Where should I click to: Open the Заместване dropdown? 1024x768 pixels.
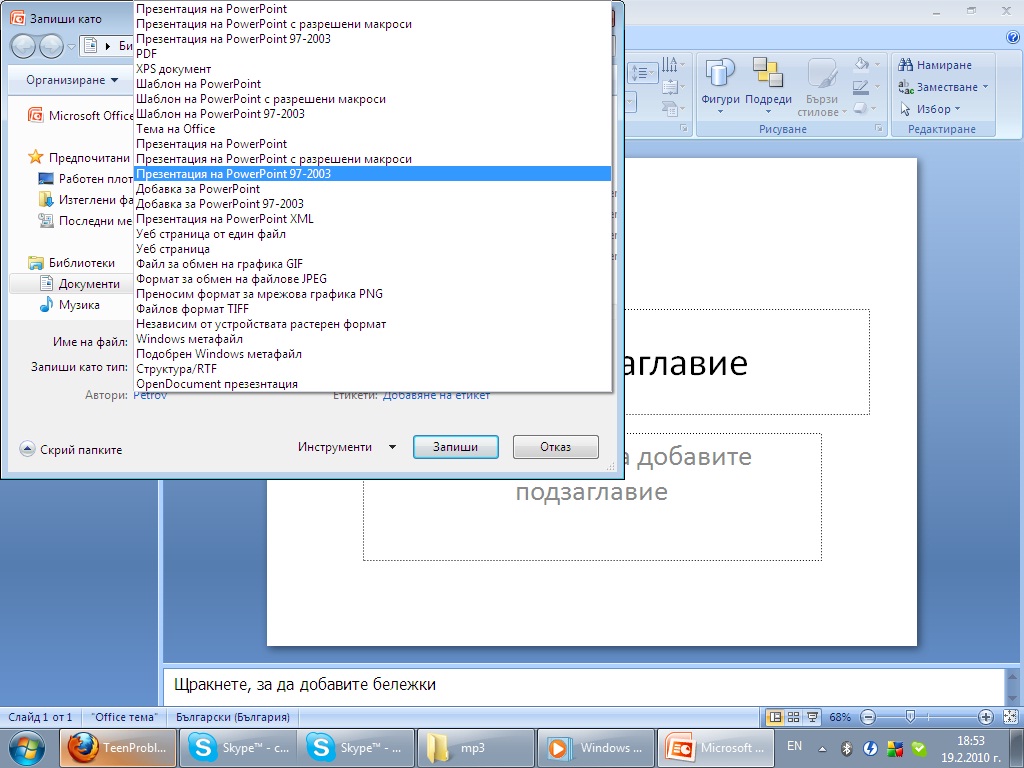pos(943,87)
